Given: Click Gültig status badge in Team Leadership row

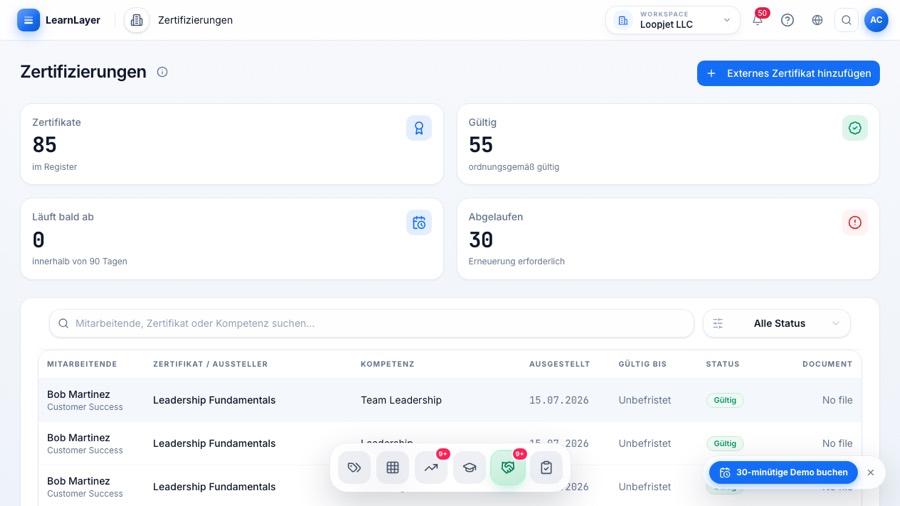Looking at the screenshot, I should 724,400.
